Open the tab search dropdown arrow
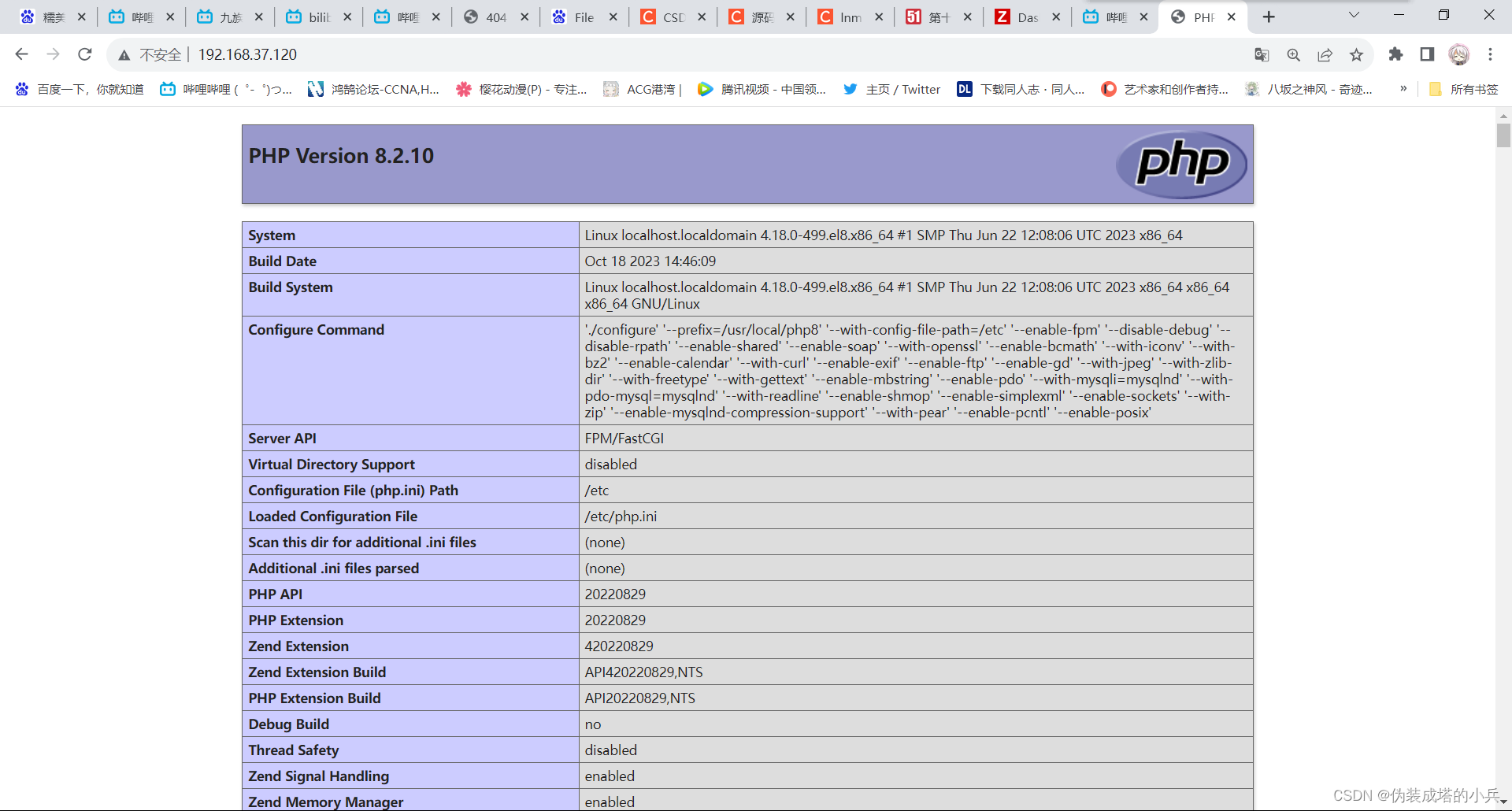 coord(1354,15)
